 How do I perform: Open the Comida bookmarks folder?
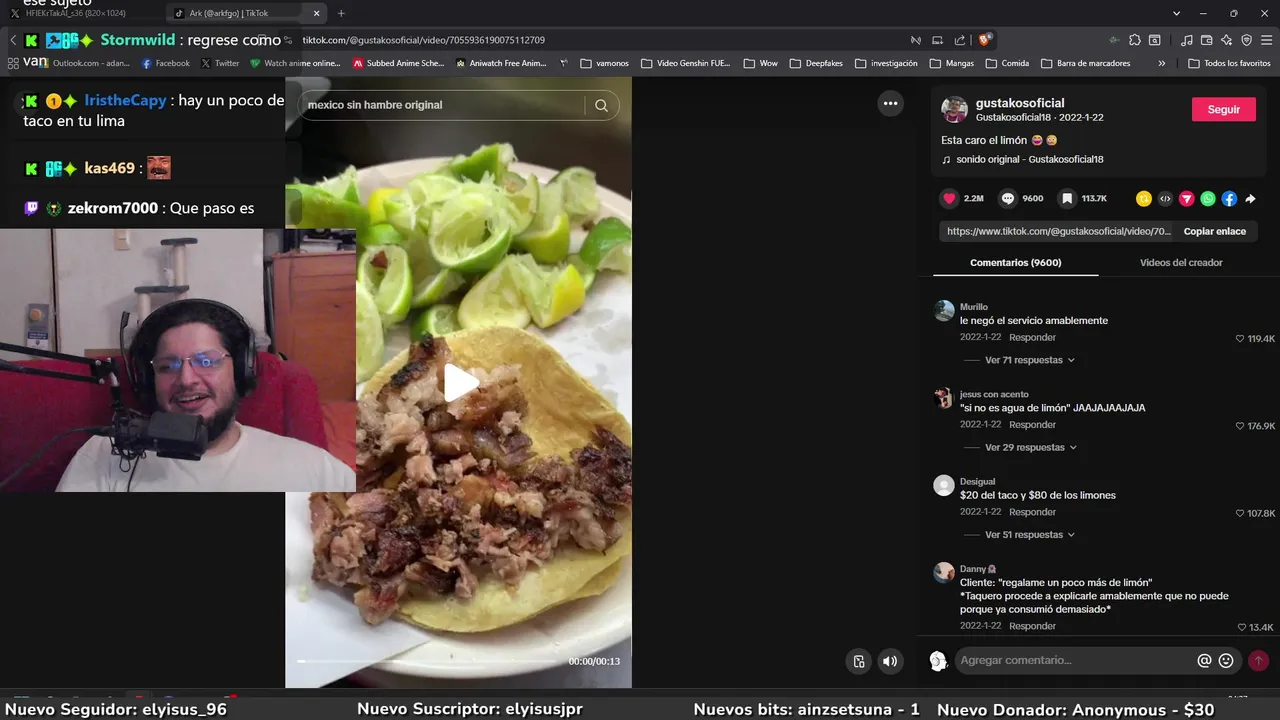point(1007,63)
